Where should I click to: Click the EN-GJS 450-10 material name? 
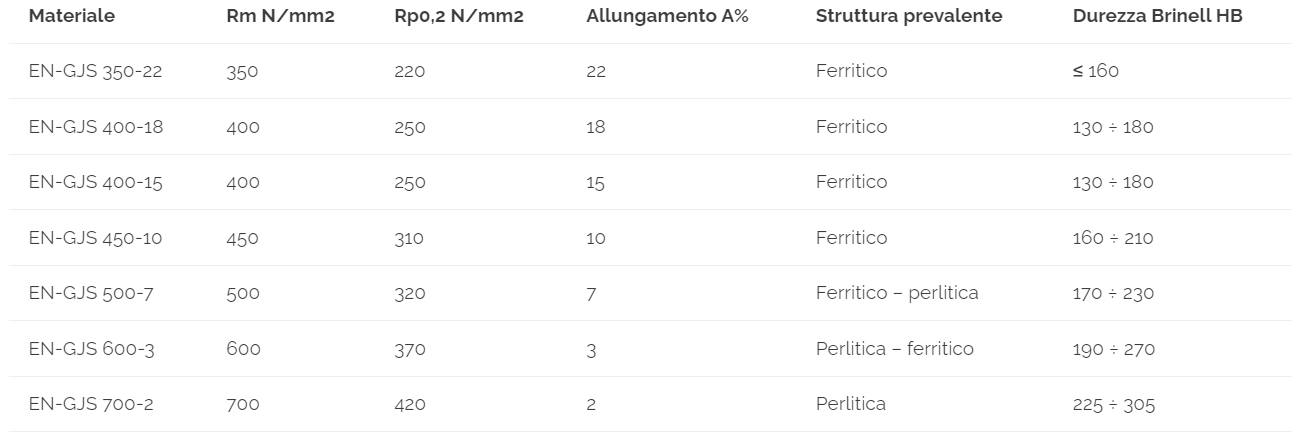pos(95,238)
